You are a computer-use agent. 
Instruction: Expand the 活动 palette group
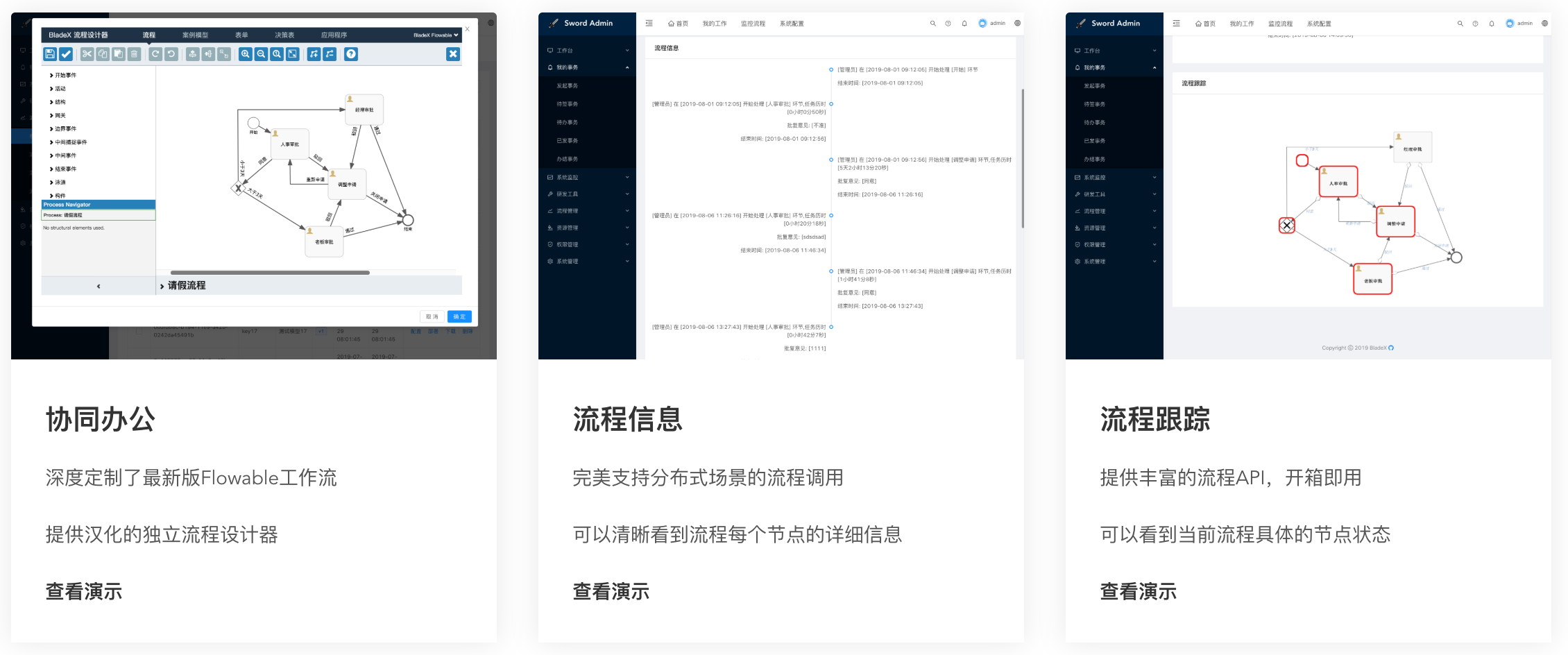coord(58,89)
